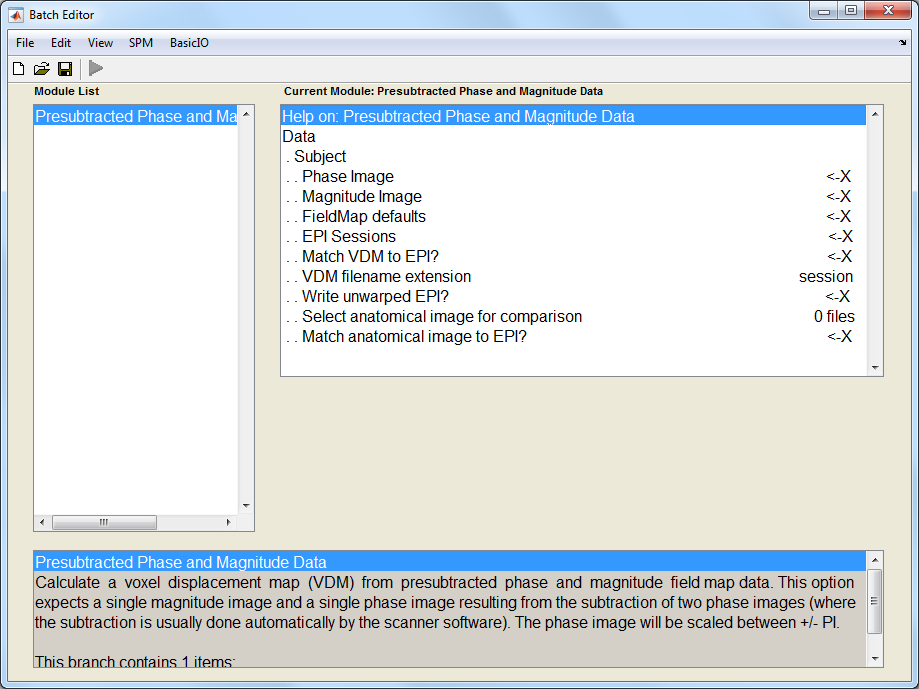Select the FieldMap defaults item
The image size is (919, 689).
coord(364,217)
